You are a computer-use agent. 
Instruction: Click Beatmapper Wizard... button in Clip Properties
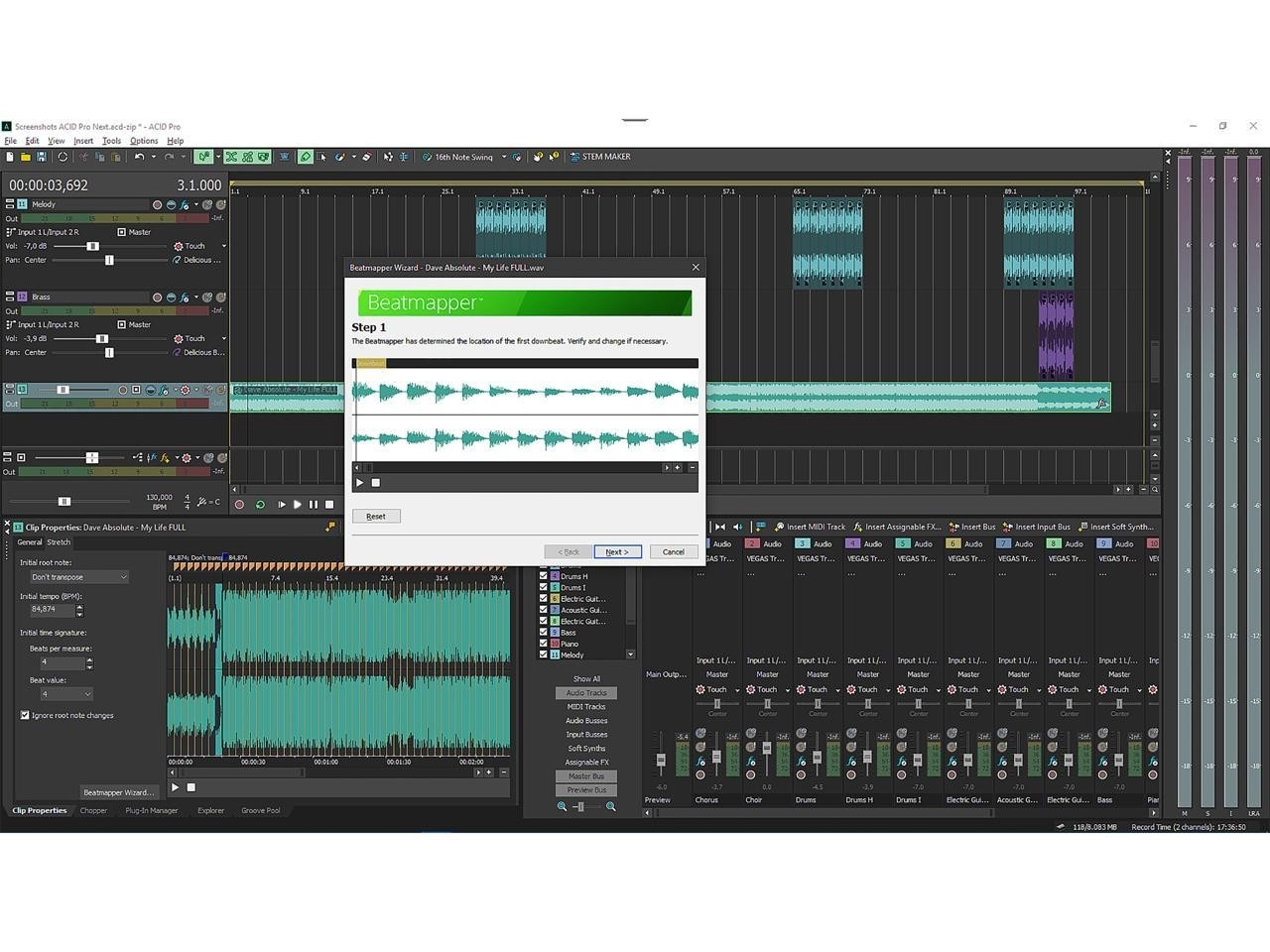tap(118, 792)
